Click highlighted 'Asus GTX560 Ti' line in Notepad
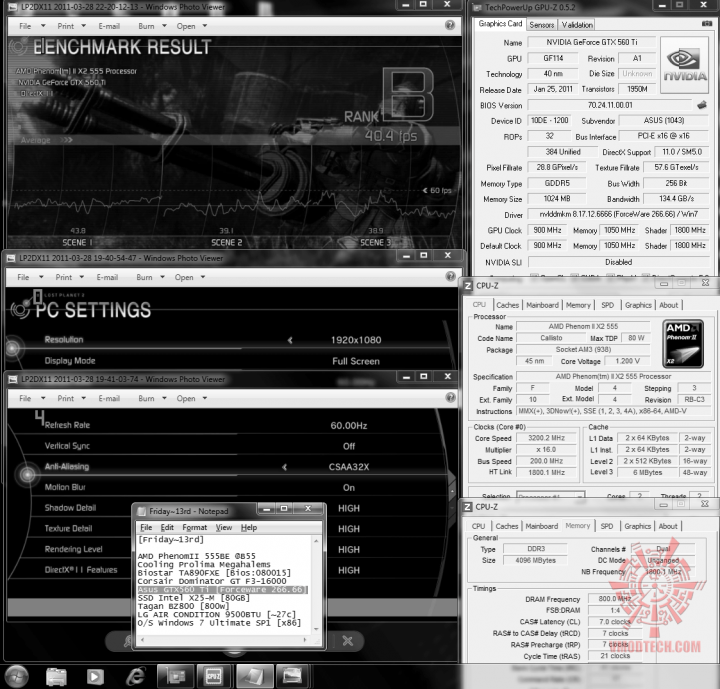Viewport: 720px width, 689px height. 223,589
